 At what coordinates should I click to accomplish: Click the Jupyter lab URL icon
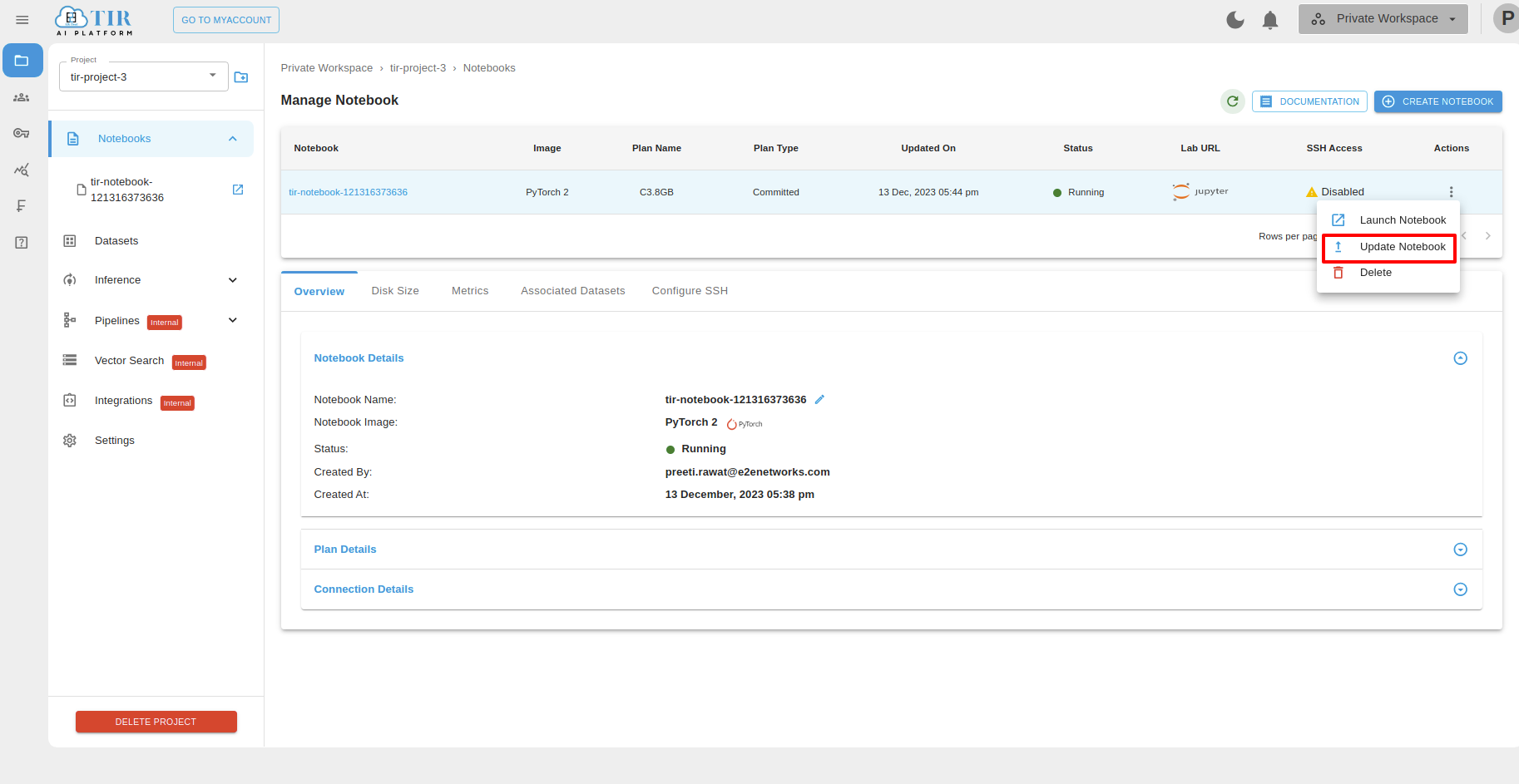(1200, 192)
